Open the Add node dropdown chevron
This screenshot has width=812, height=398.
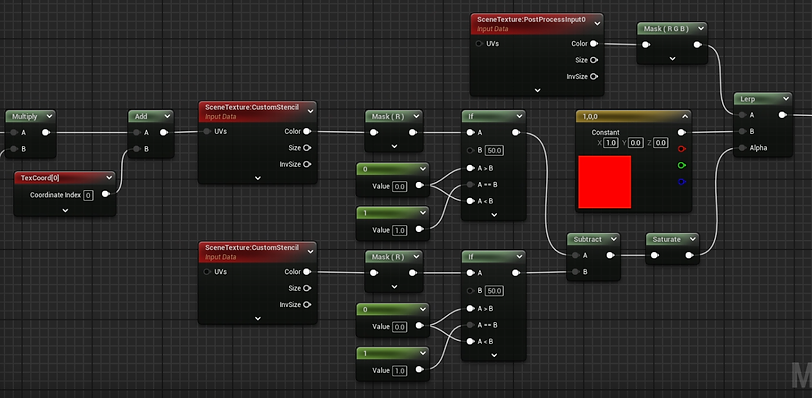[167, 116]
